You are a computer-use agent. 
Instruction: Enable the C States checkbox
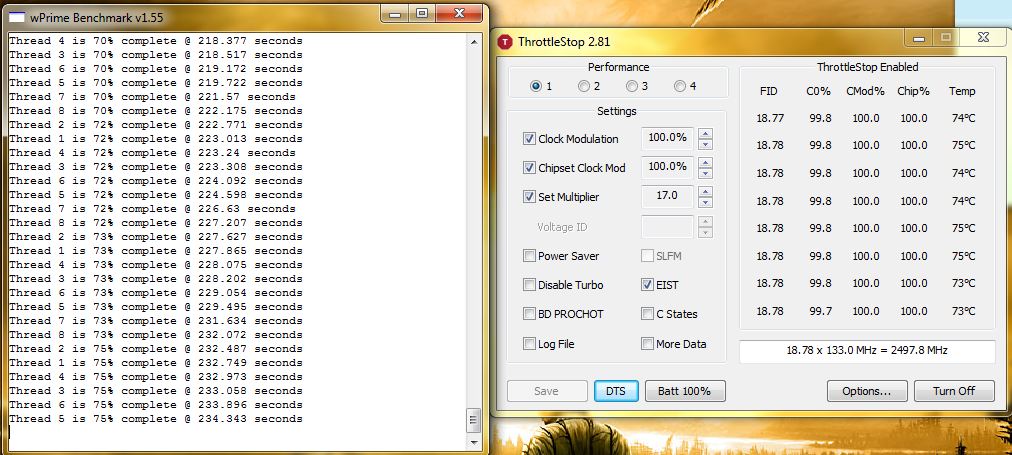[647, 314]
